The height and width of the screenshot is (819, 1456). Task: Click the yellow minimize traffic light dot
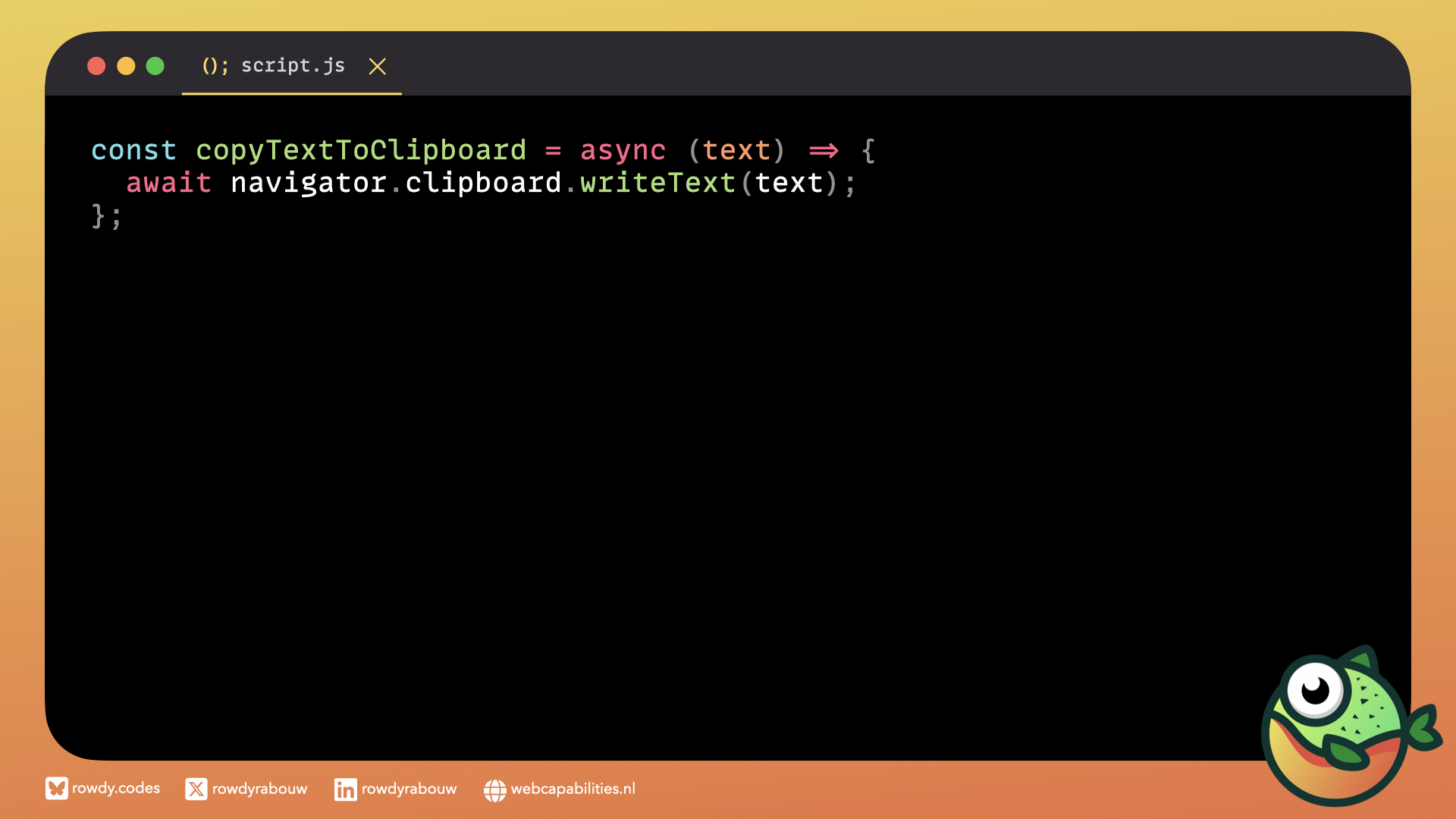tap(126, 67)
